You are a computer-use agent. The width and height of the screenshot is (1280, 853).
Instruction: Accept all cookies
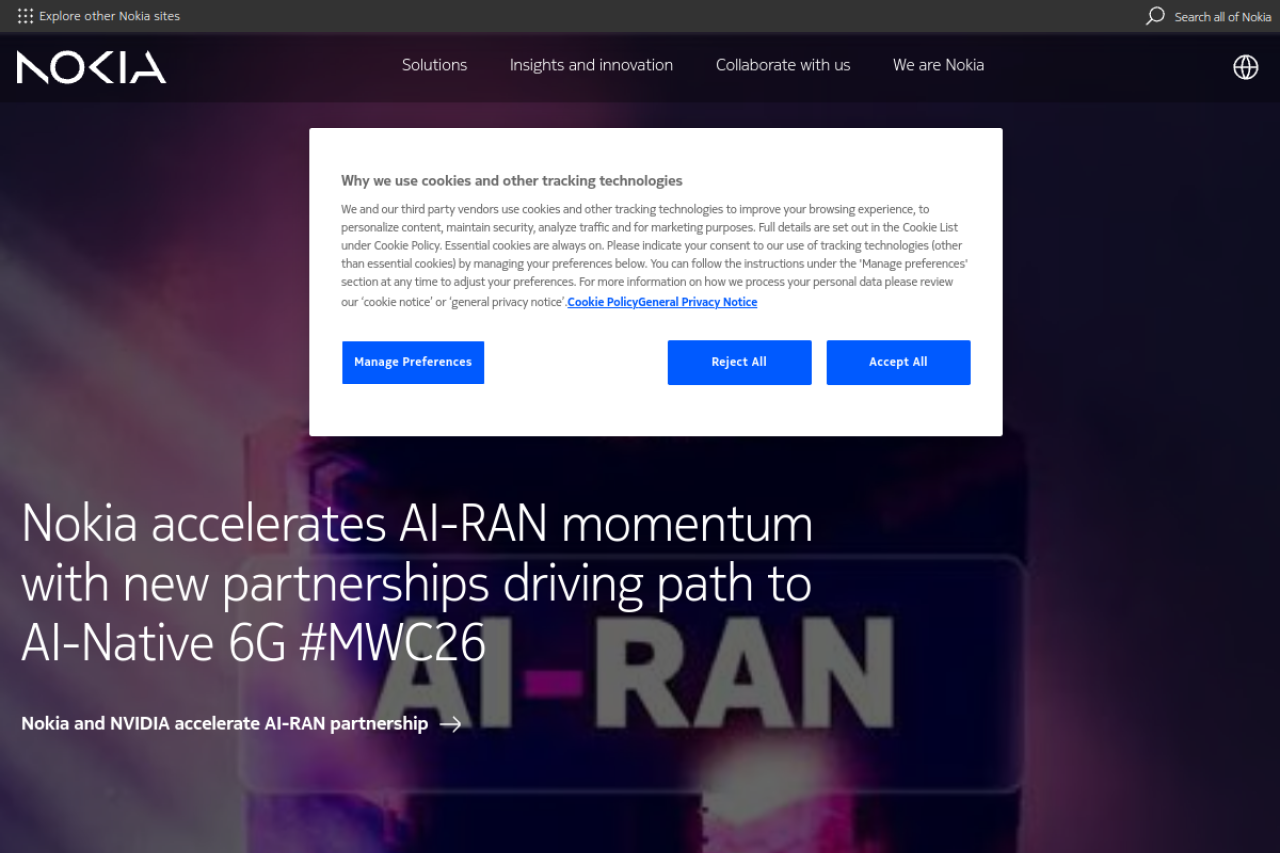(x=898, y=362)
